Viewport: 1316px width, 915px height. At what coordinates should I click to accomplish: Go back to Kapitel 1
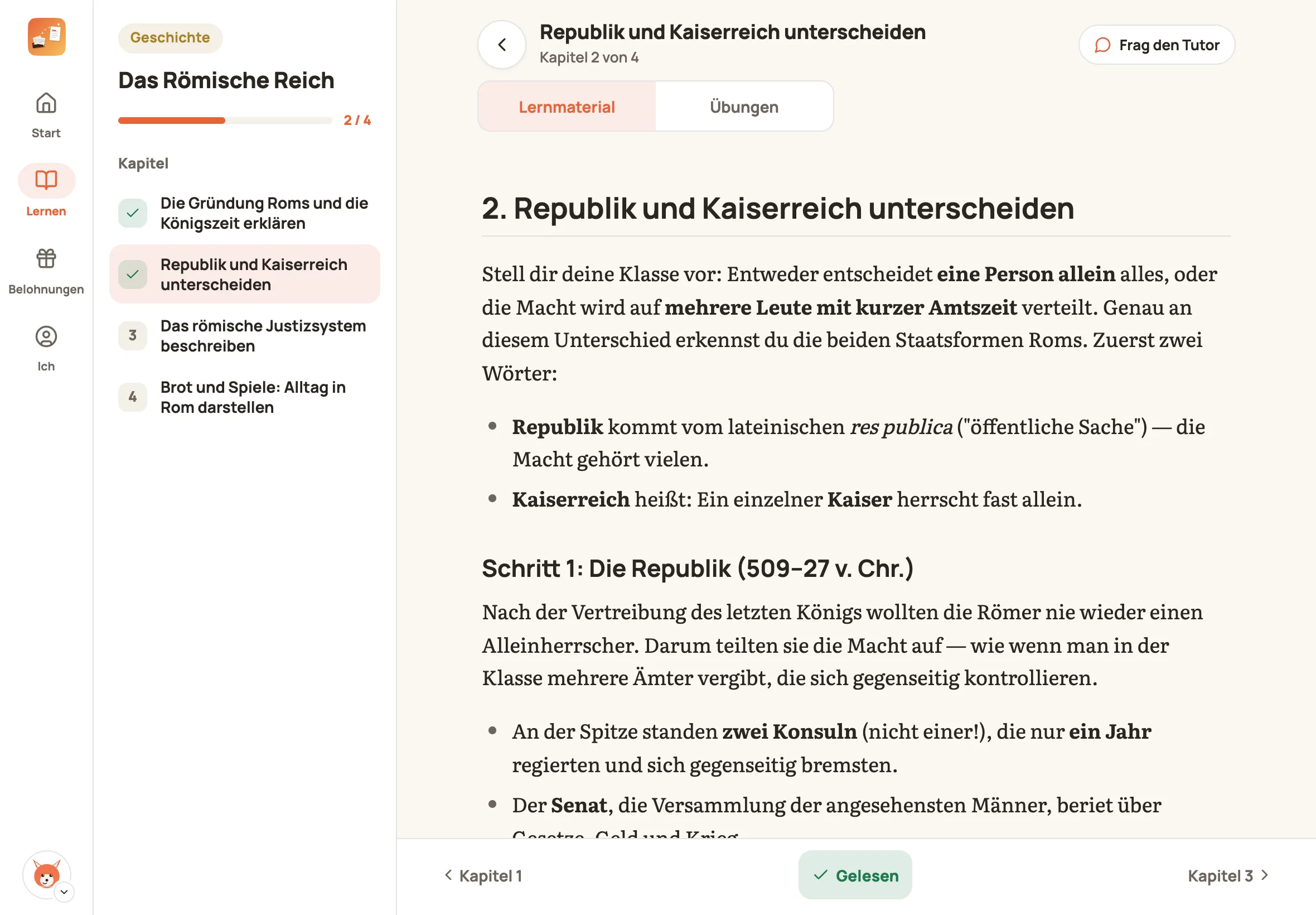483,875
